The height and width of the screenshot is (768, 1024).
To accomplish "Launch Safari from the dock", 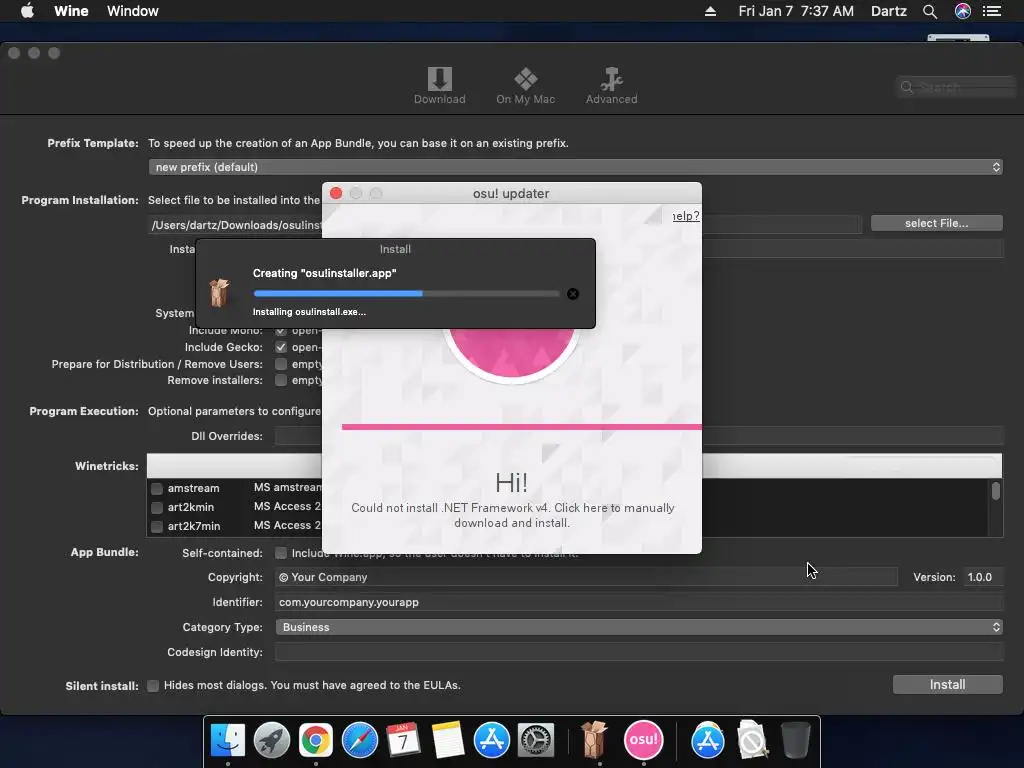I will [360, 741].
